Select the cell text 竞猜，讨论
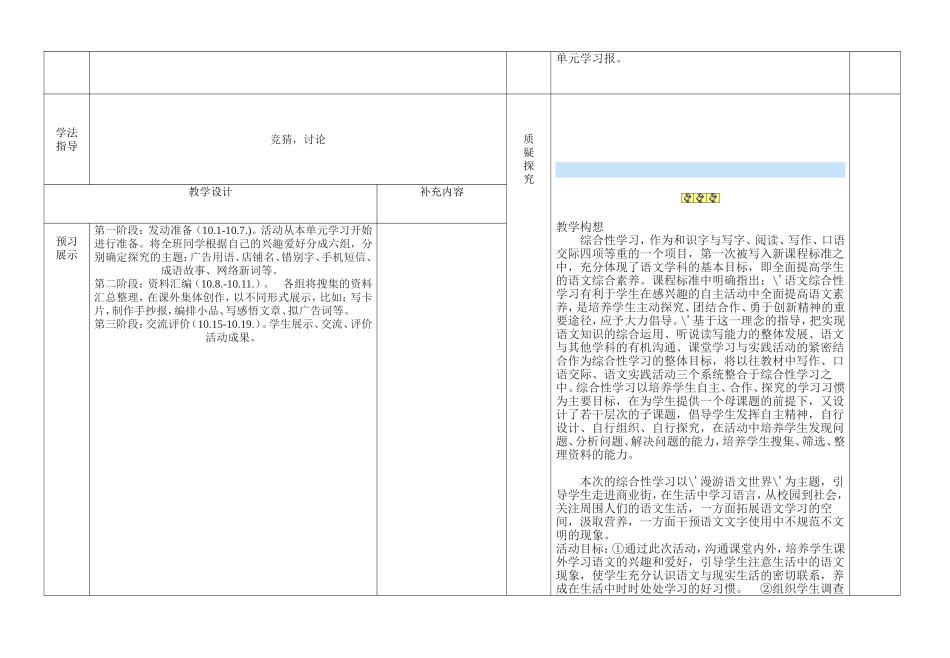Viewport: 950px width, 658px height. point(297,139)
